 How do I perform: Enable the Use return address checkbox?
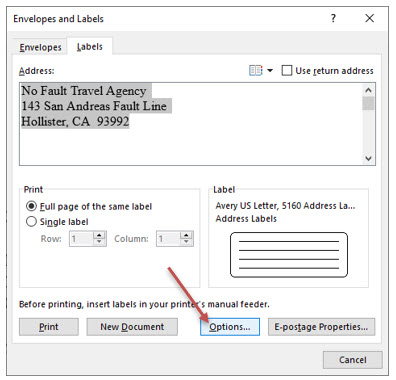tap(286, 71)
